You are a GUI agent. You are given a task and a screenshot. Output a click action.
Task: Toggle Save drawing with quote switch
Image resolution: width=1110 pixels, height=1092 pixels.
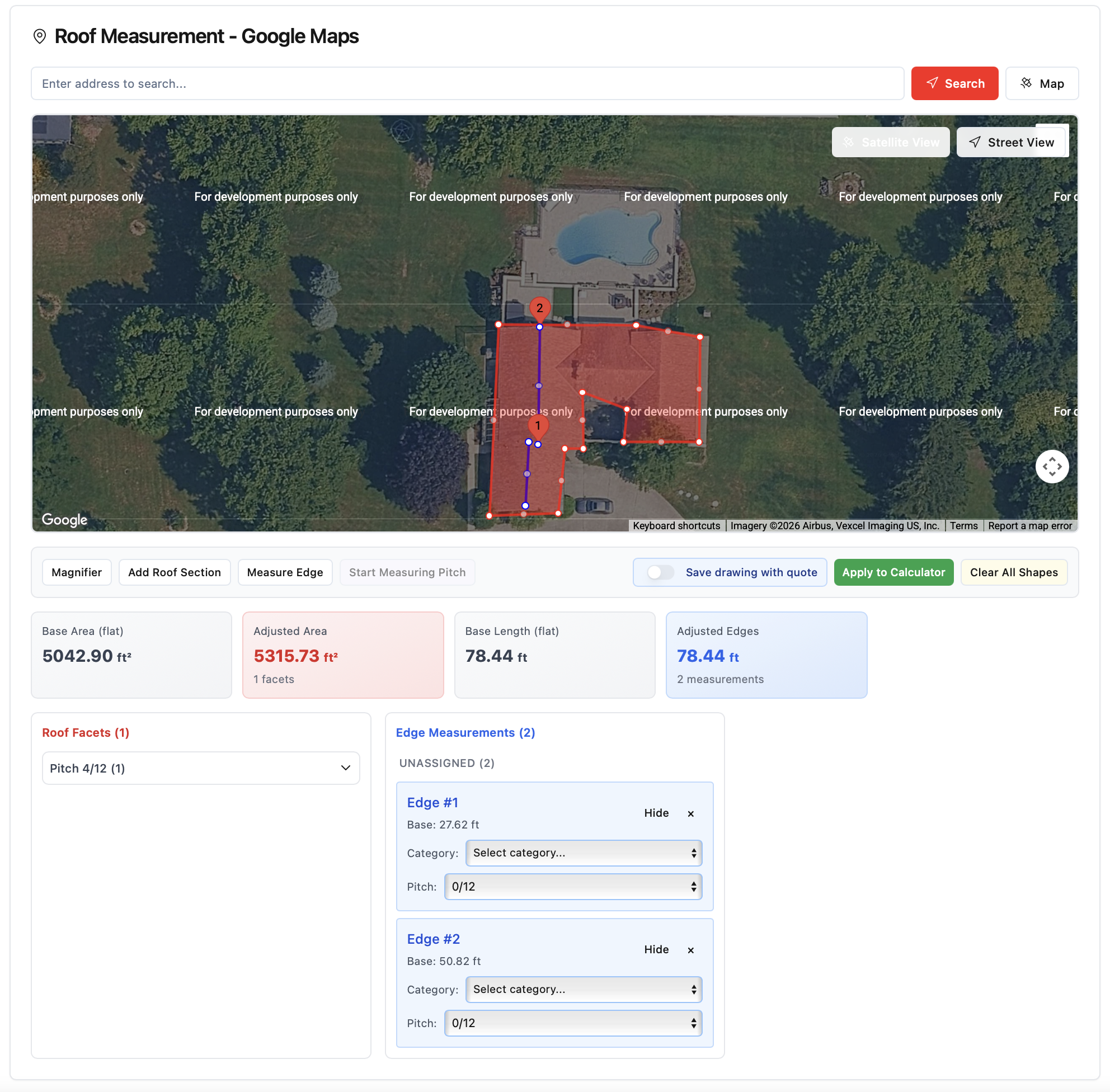pyautogui.click(x=660, y=572)
